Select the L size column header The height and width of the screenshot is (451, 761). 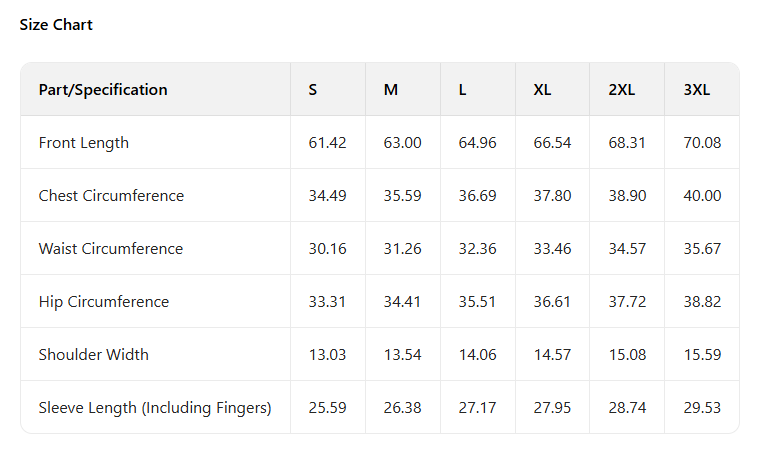tap(462, 90)
